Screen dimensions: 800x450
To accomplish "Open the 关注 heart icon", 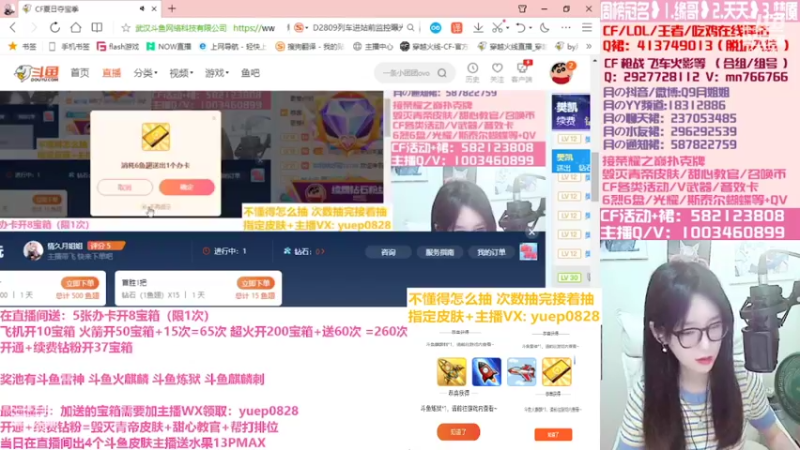I will pos(497,72).
